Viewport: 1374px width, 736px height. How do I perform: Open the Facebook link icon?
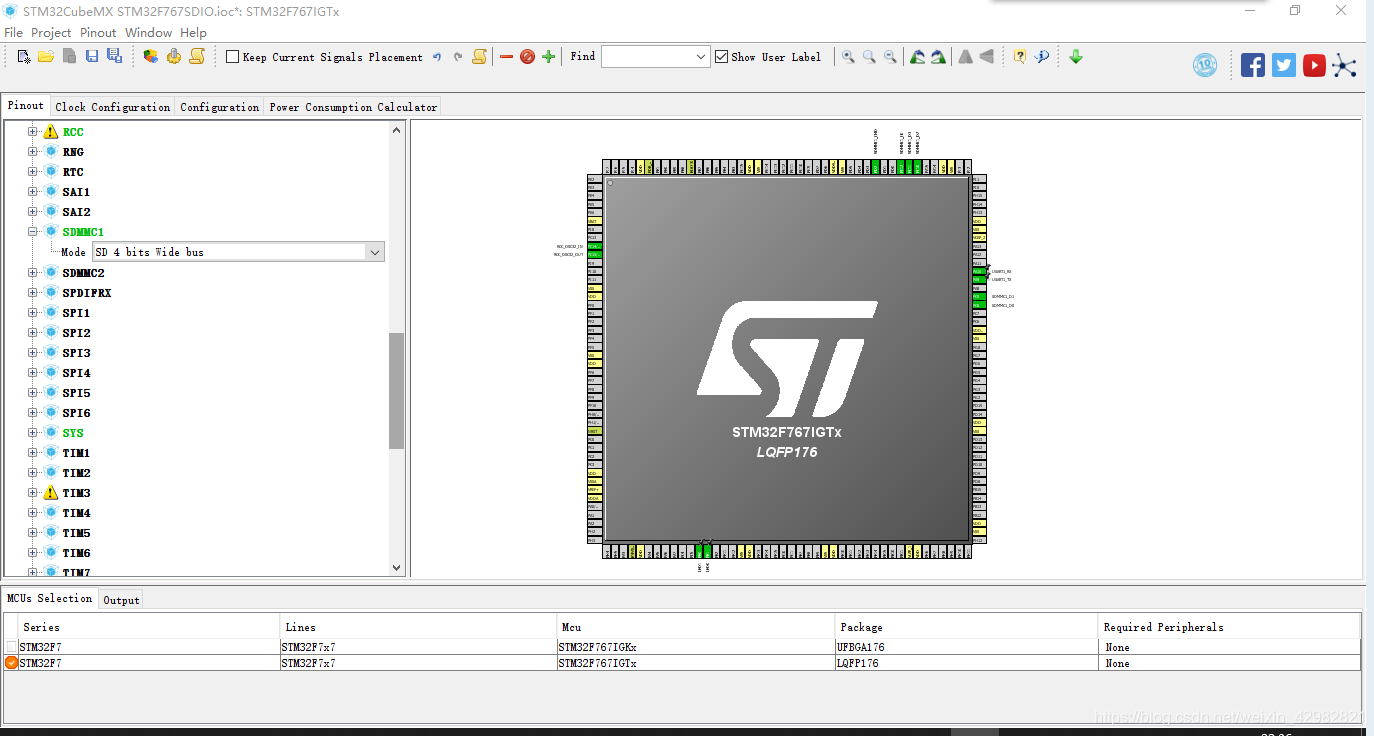click(x=1253, y=65)
